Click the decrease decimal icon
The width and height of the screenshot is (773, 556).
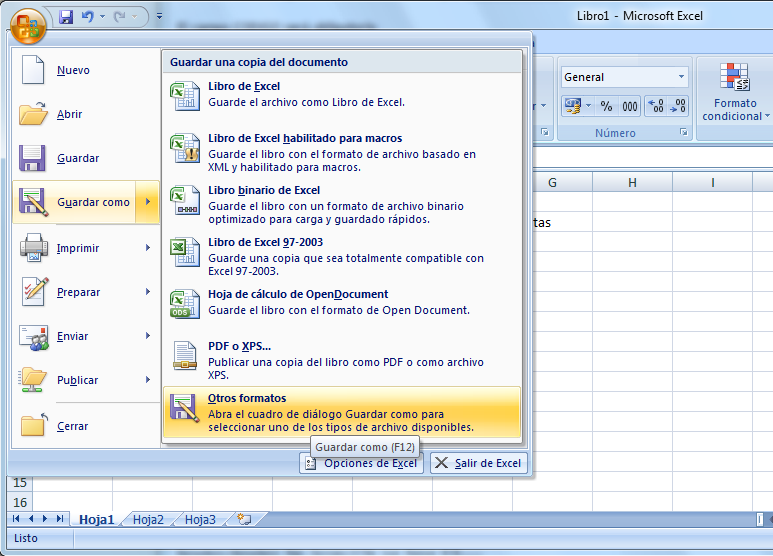coord(677,106)
